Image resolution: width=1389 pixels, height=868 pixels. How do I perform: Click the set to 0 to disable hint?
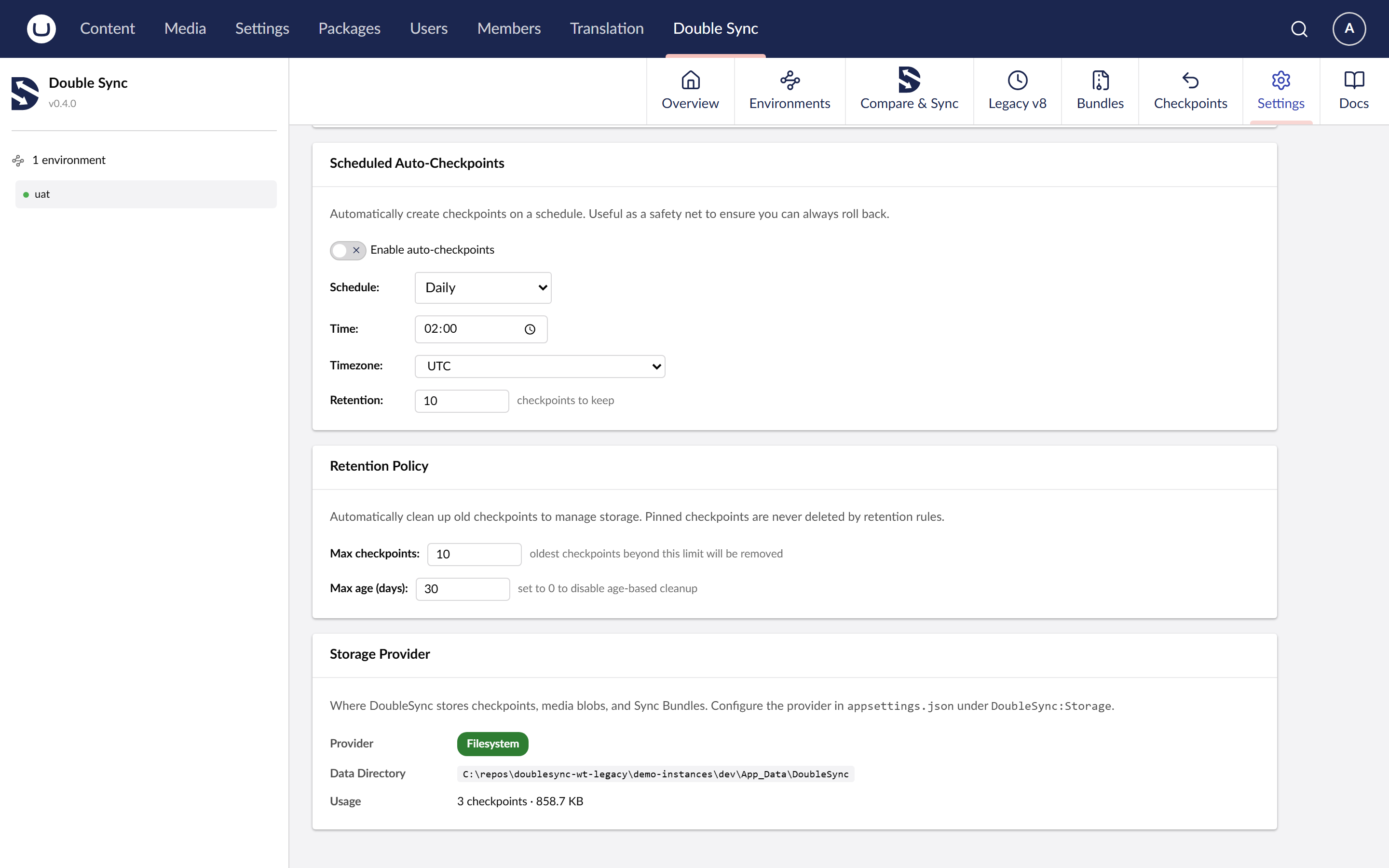point(607,589)
